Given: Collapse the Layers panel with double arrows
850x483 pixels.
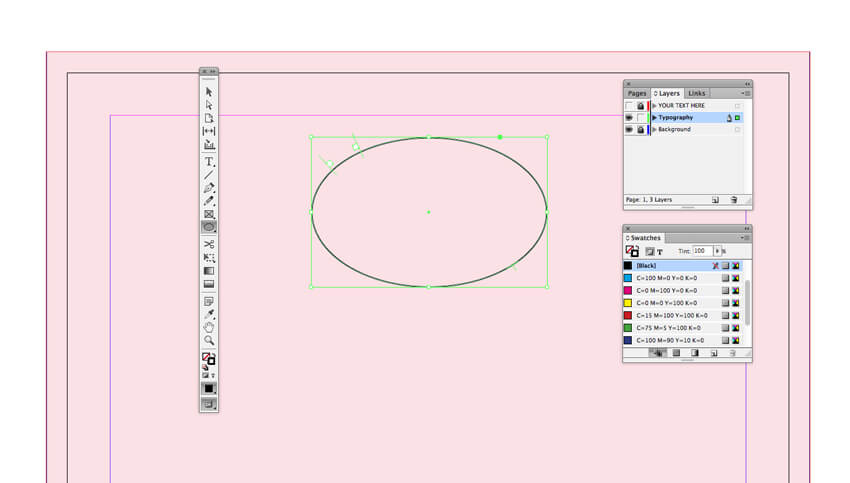Looking at the screenshot, I should point(747,84).
